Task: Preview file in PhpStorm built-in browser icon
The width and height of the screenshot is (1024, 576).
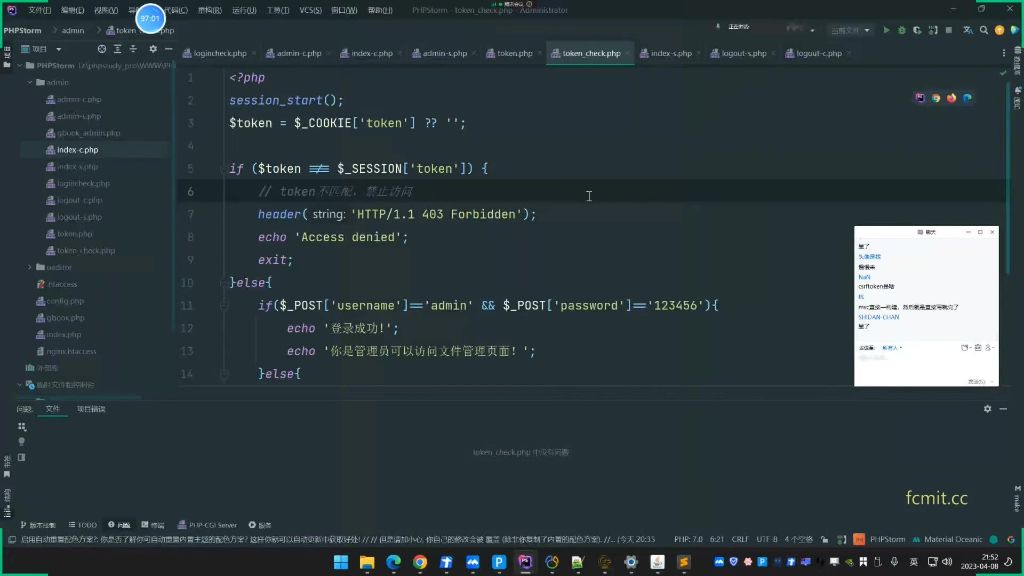Action: coord(920,98)
